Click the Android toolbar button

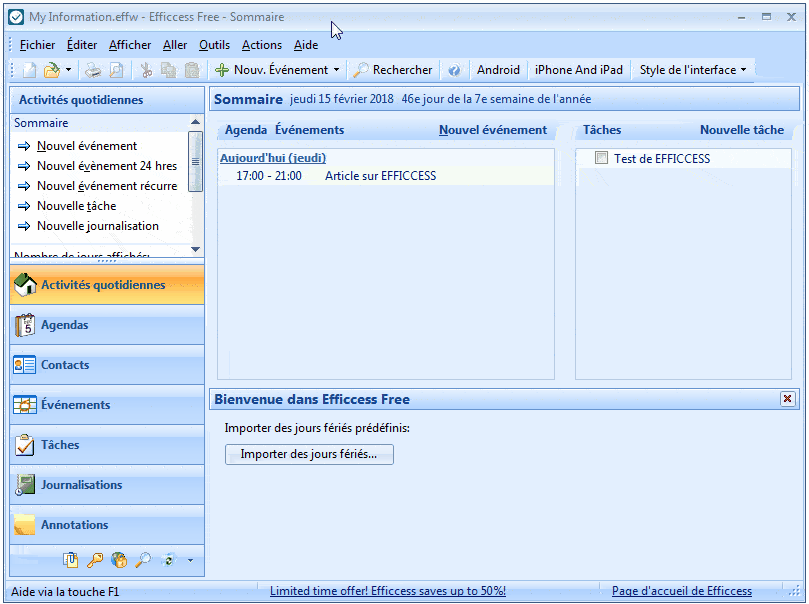coord(498,70)
